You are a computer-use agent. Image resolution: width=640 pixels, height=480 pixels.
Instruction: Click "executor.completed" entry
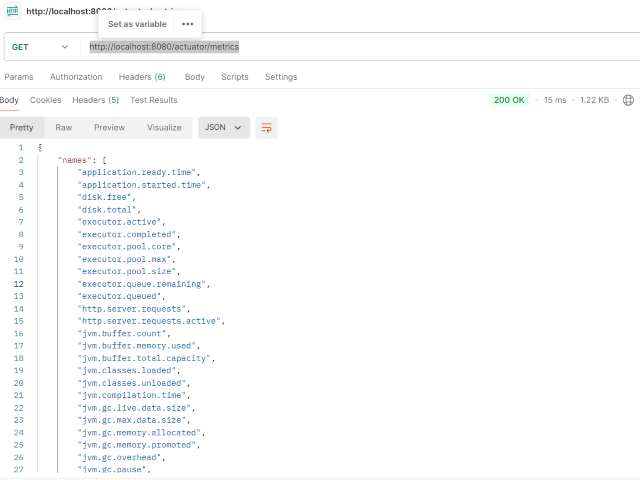click(x=127, y=234)
